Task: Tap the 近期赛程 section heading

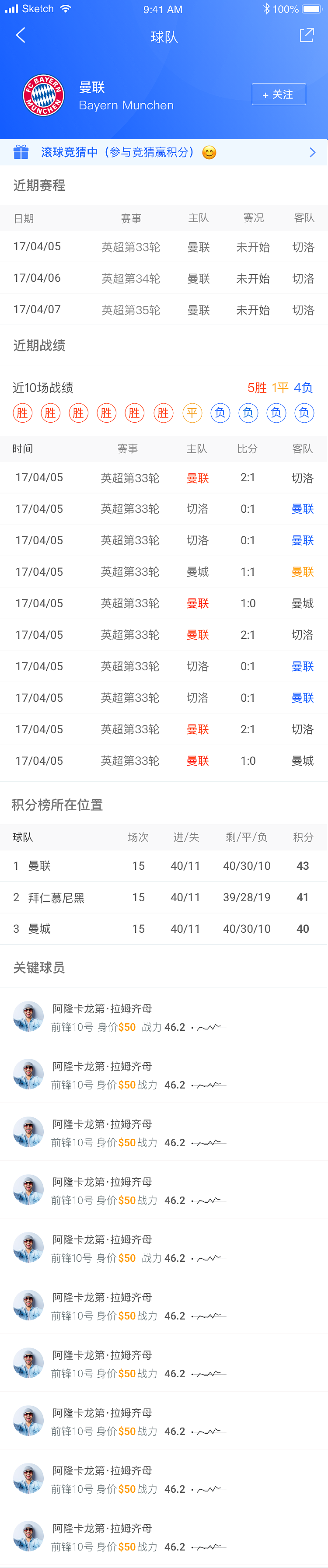Action: 39,185
